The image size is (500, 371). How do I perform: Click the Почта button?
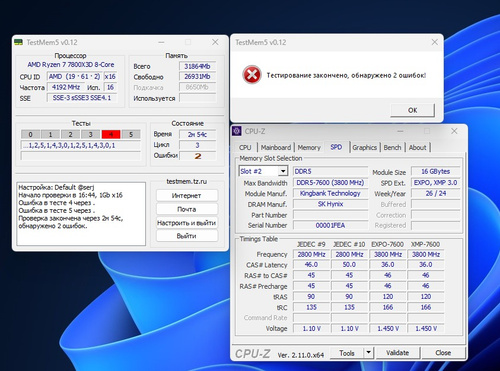point(186,209)
